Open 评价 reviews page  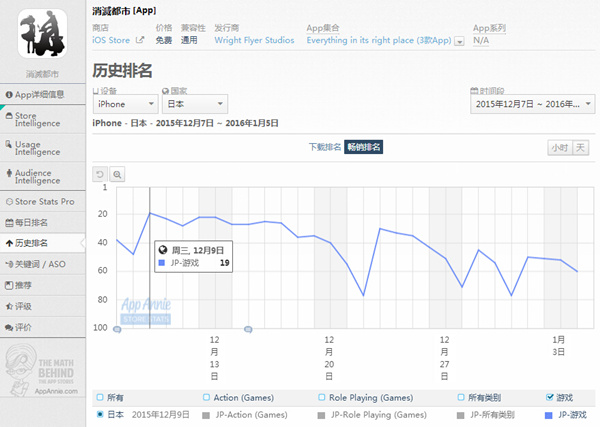pos(42,327)
